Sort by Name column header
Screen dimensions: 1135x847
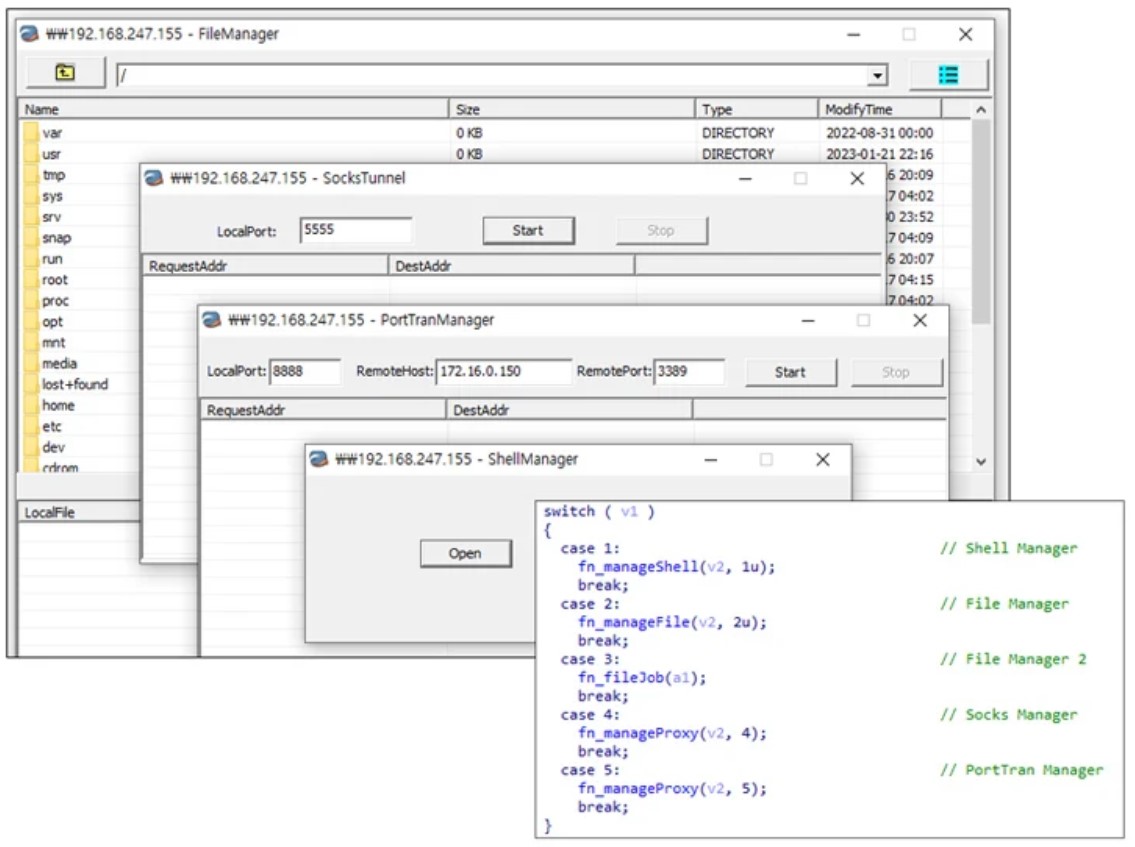(x=233, y=109)
